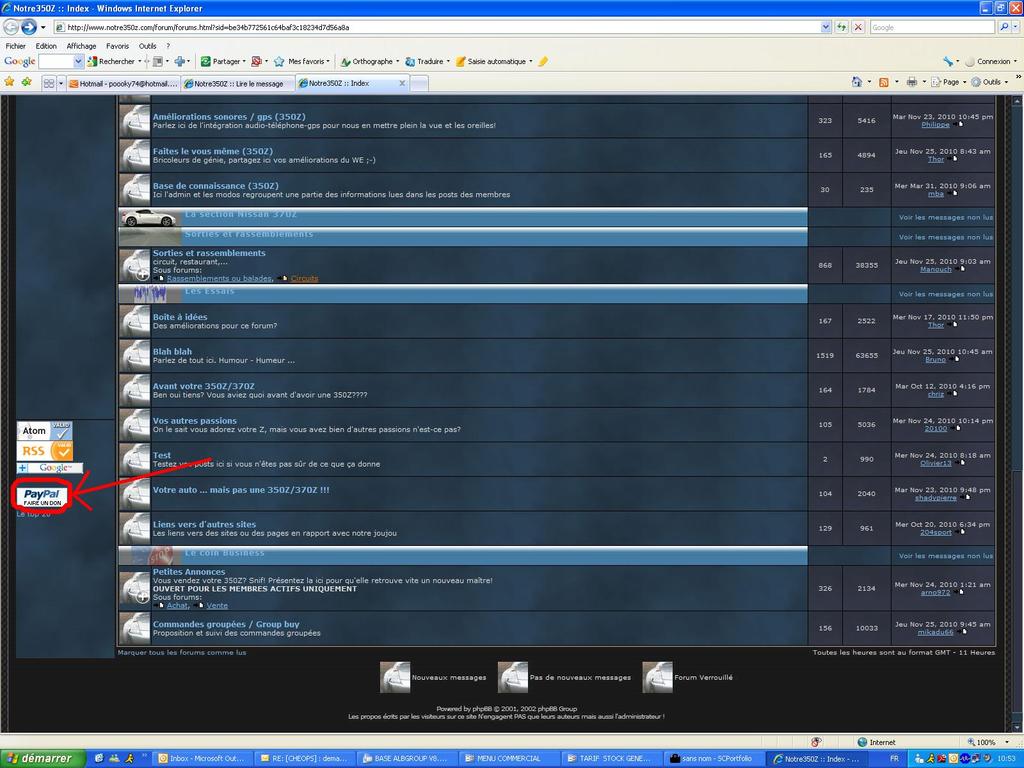Click the Print icon in command bar
The height and width of the screenshot is (768, 1024).
(x=911, y=82)
